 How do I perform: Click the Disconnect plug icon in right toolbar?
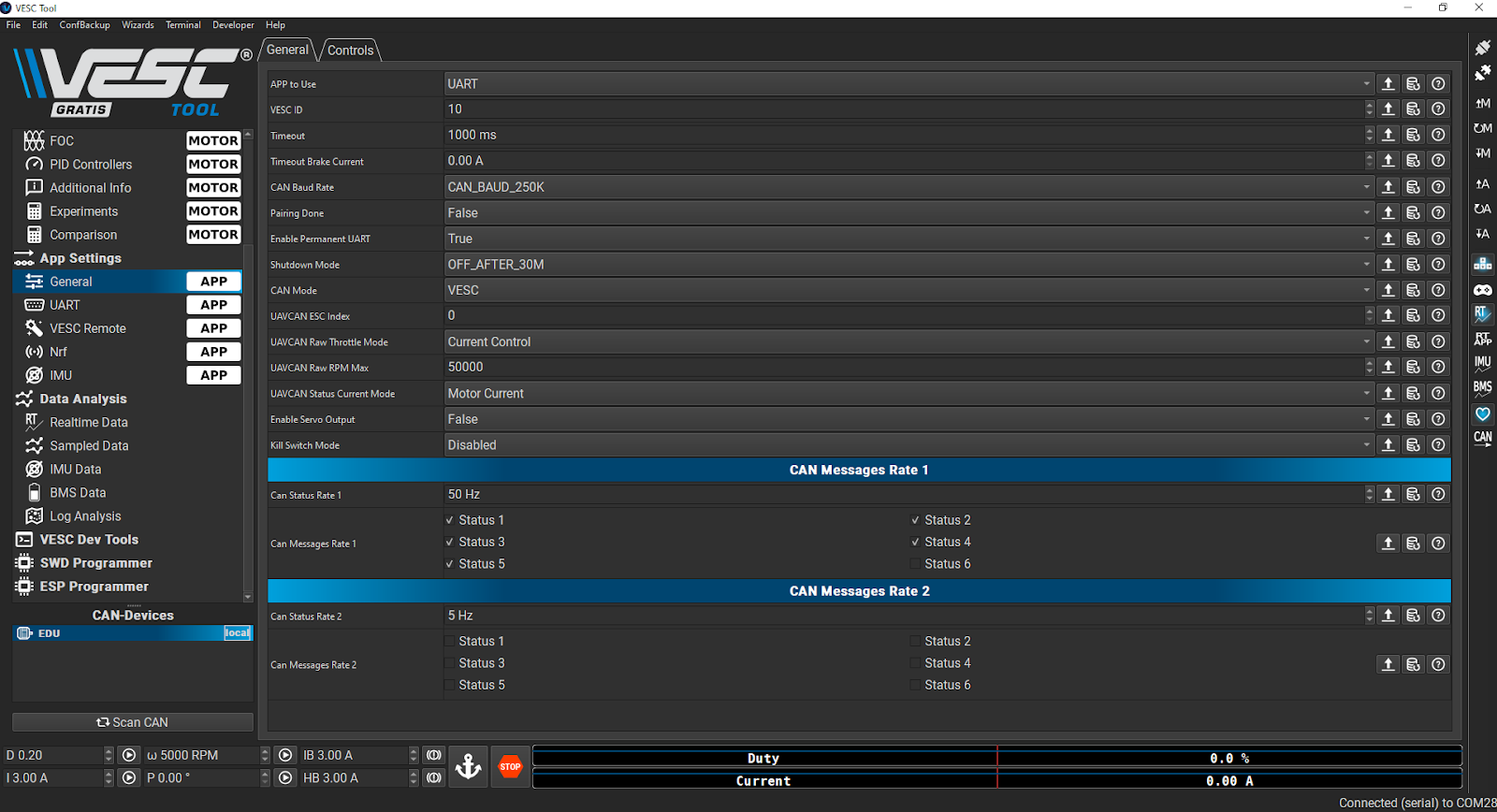(x=1483, y=72)
